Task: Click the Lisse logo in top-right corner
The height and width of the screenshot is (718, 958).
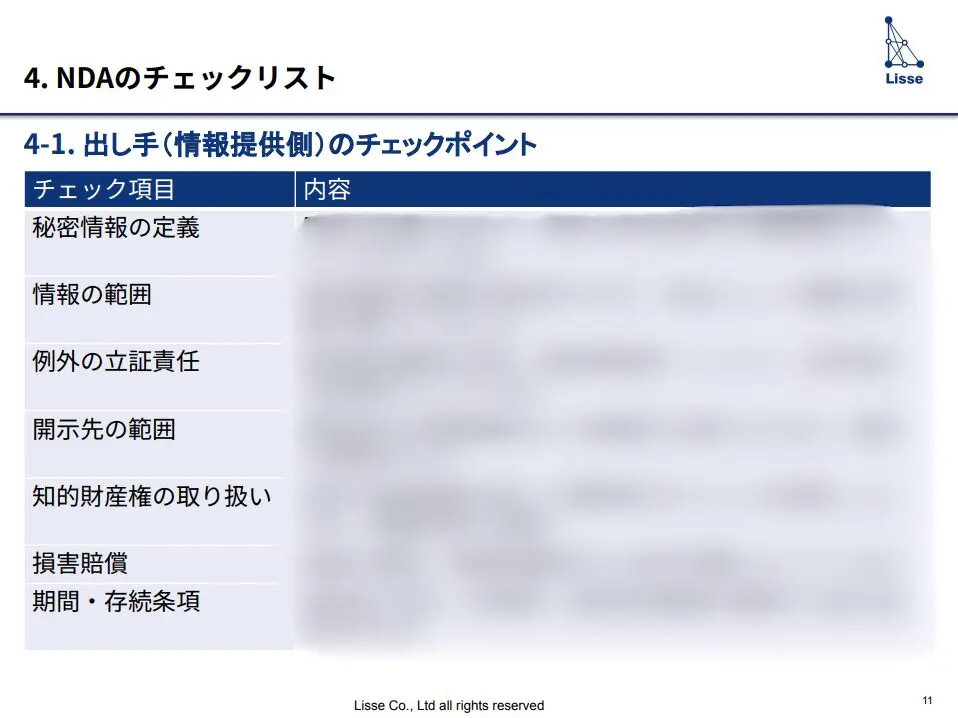Action: pos(903,50)
